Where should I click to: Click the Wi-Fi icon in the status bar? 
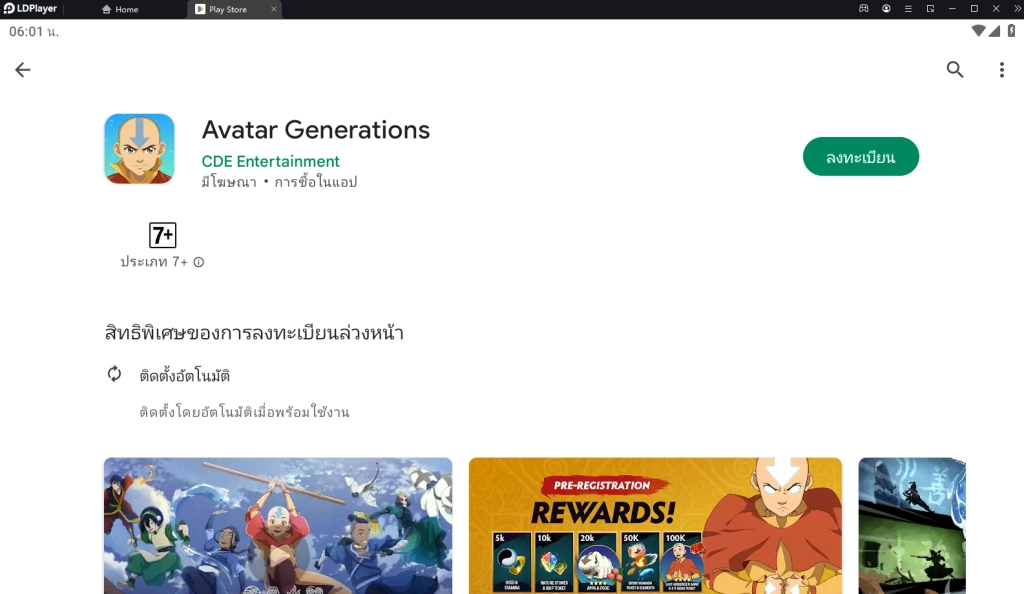980,31
